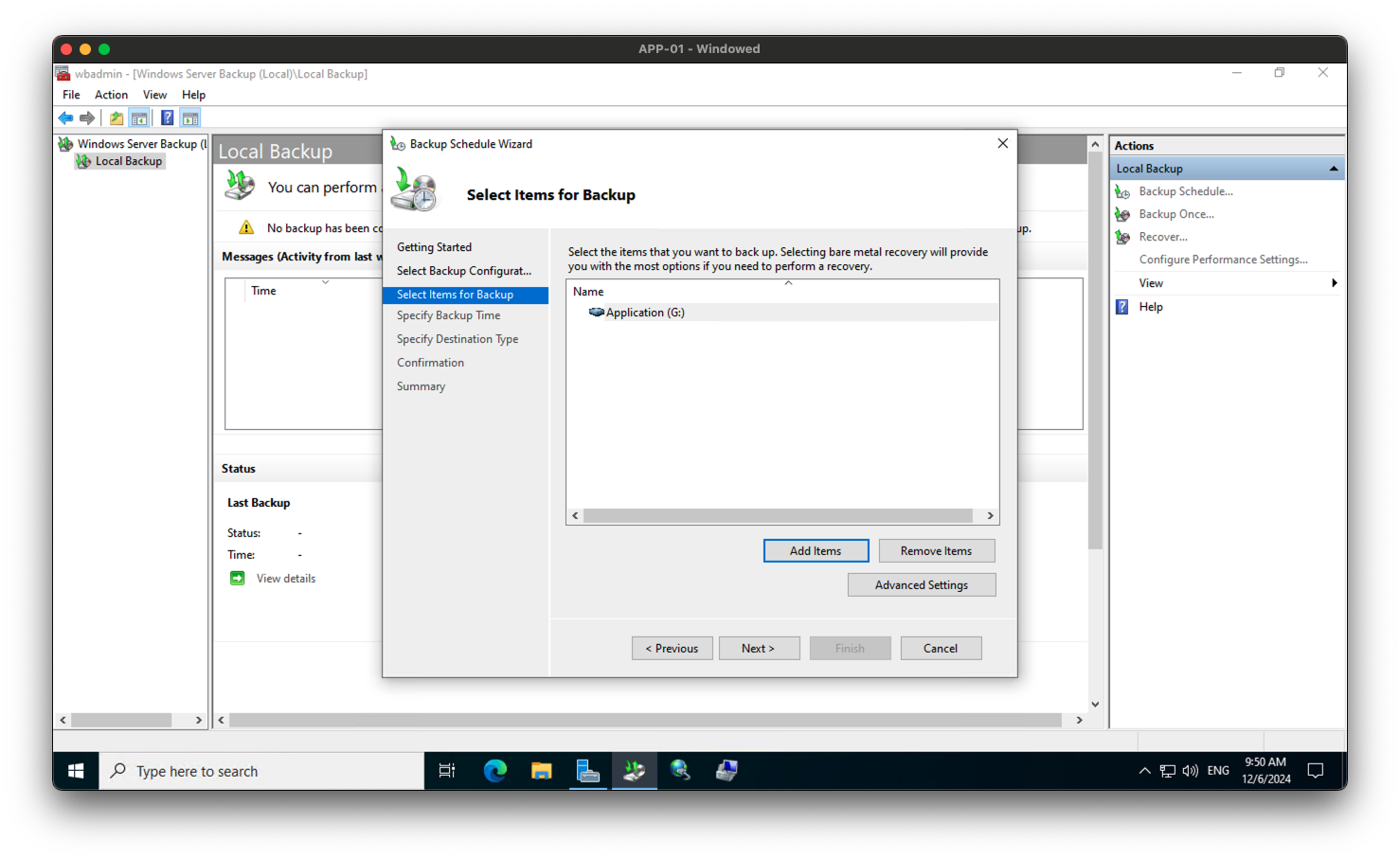Screen dimensions: 1400x860
Task: Toggle the action pane visibility toolbar icon
Action: point(190,116)
